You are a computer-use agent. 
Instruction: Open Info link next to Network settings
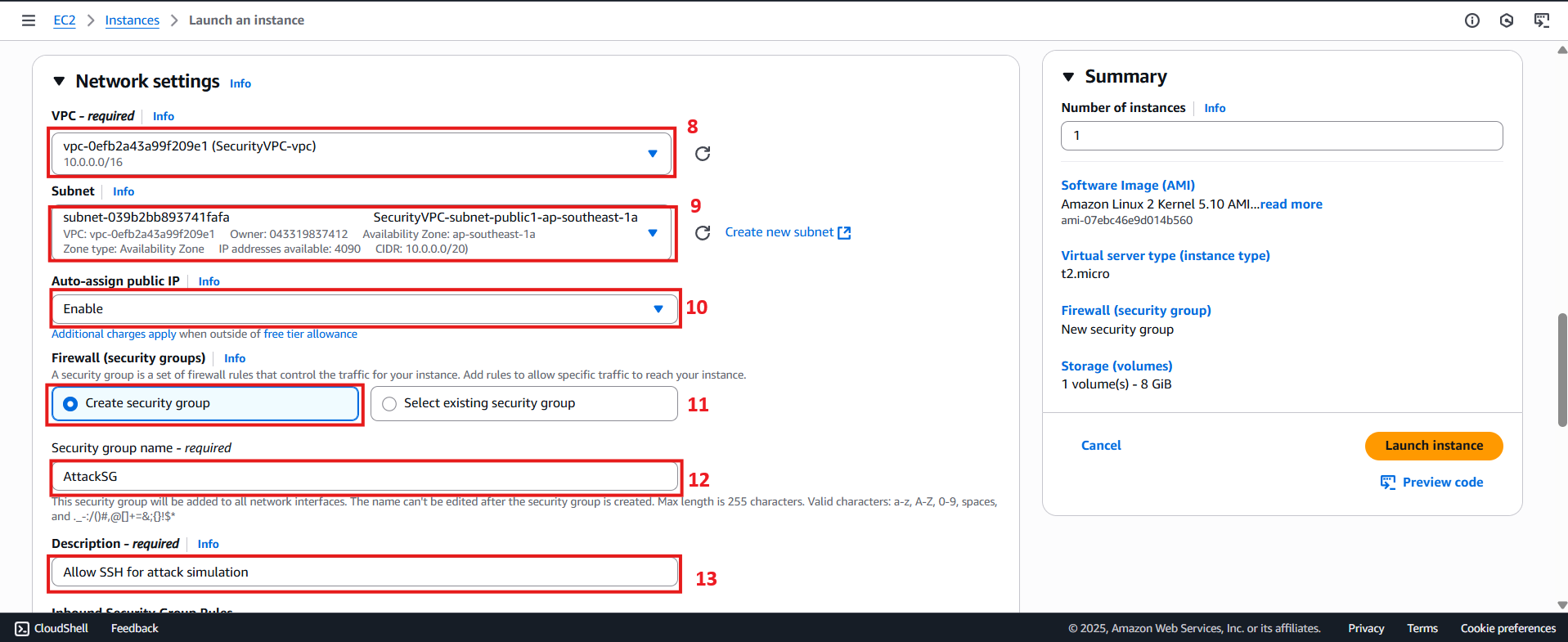[240, 83]
